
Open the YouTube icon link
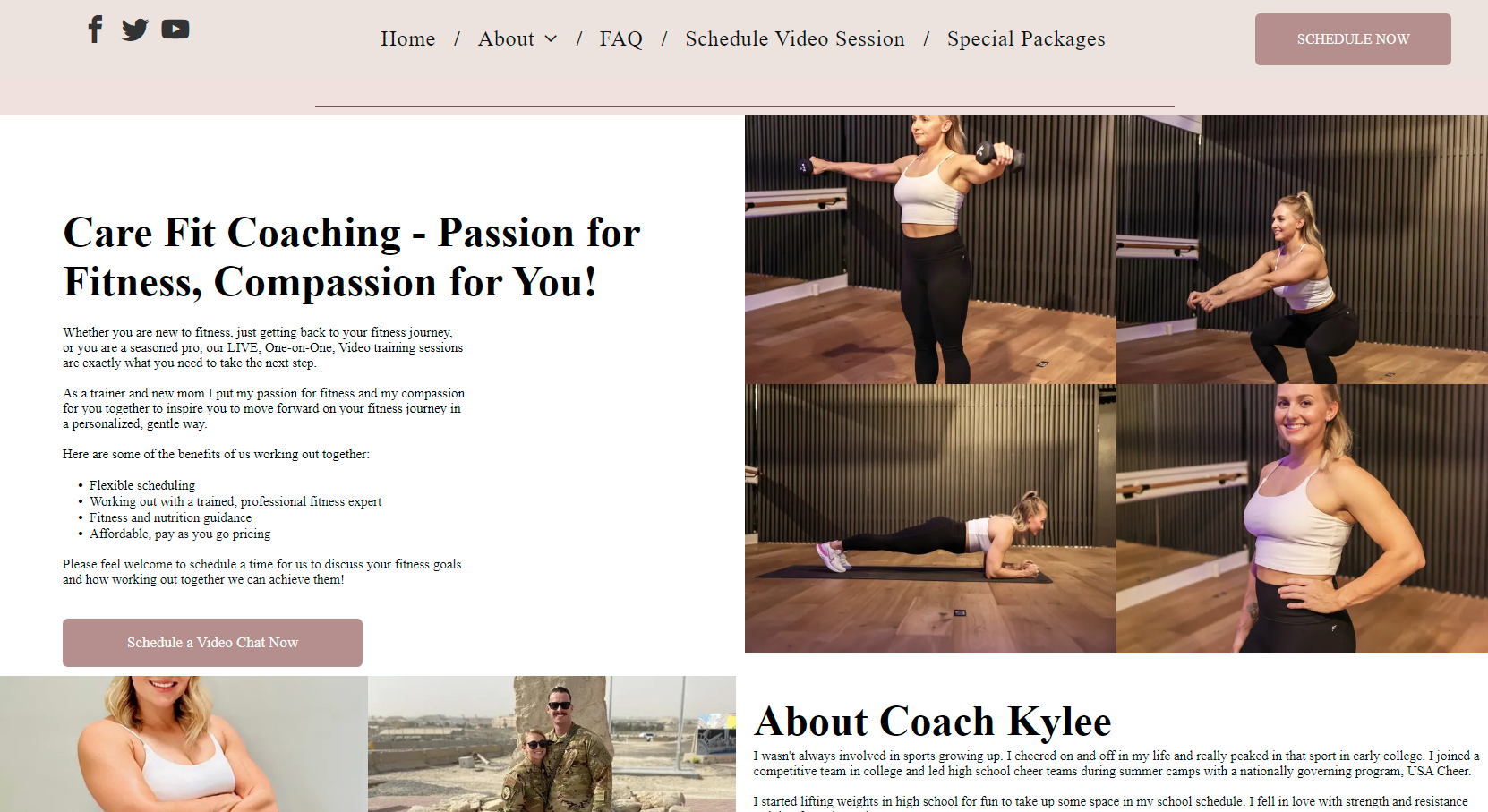coord(175,30)
